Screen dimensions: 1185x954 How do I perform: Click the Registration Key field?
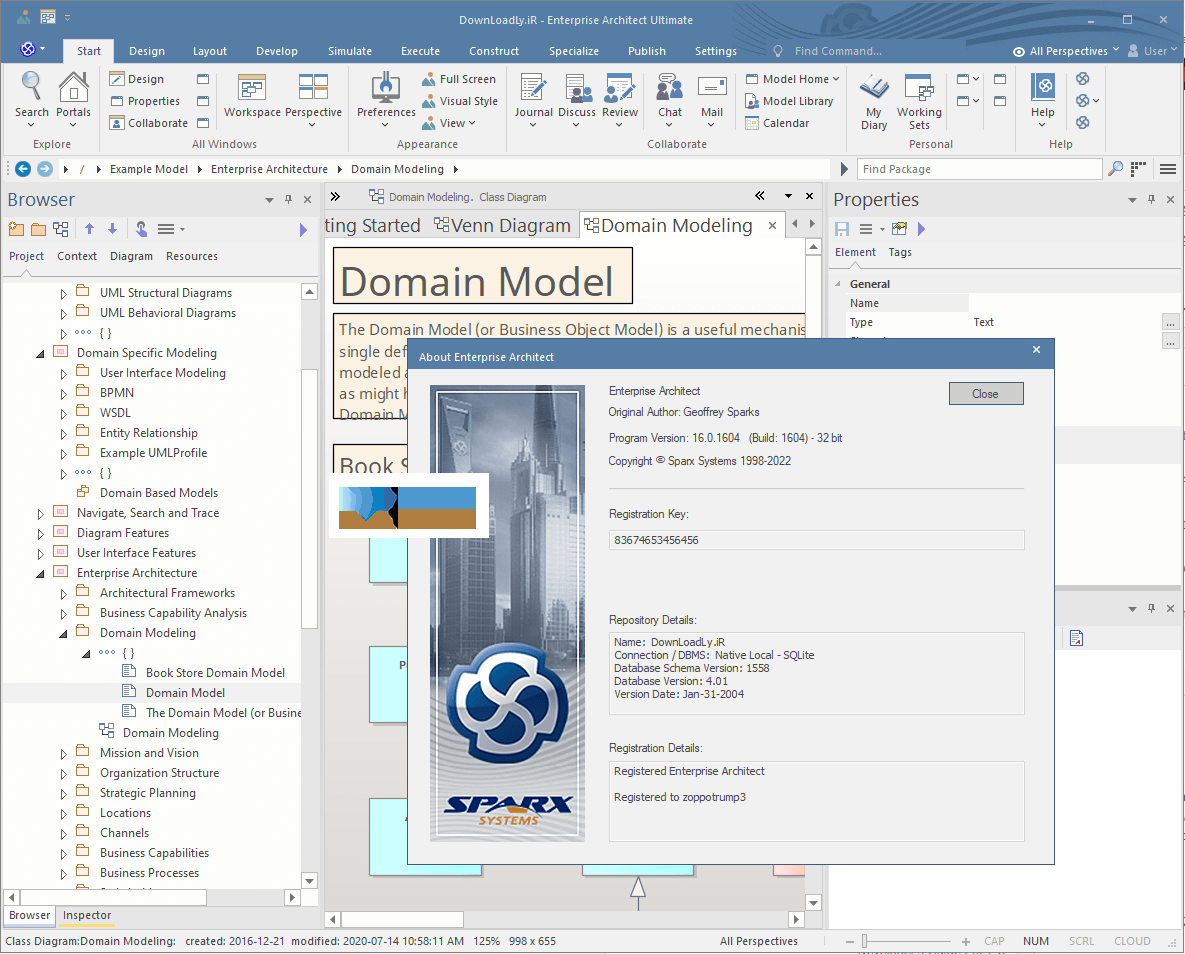point(816,540)
